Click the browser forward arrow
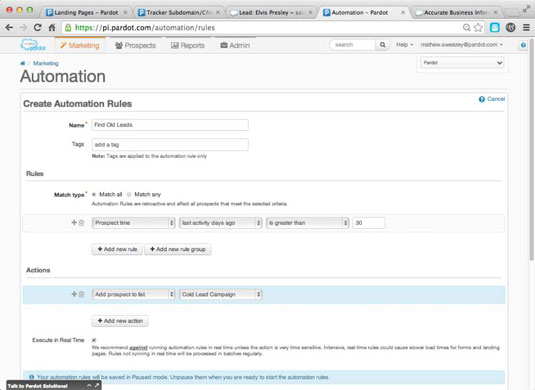The height and width of the screenshot is (390, 535). pos(23,28)
